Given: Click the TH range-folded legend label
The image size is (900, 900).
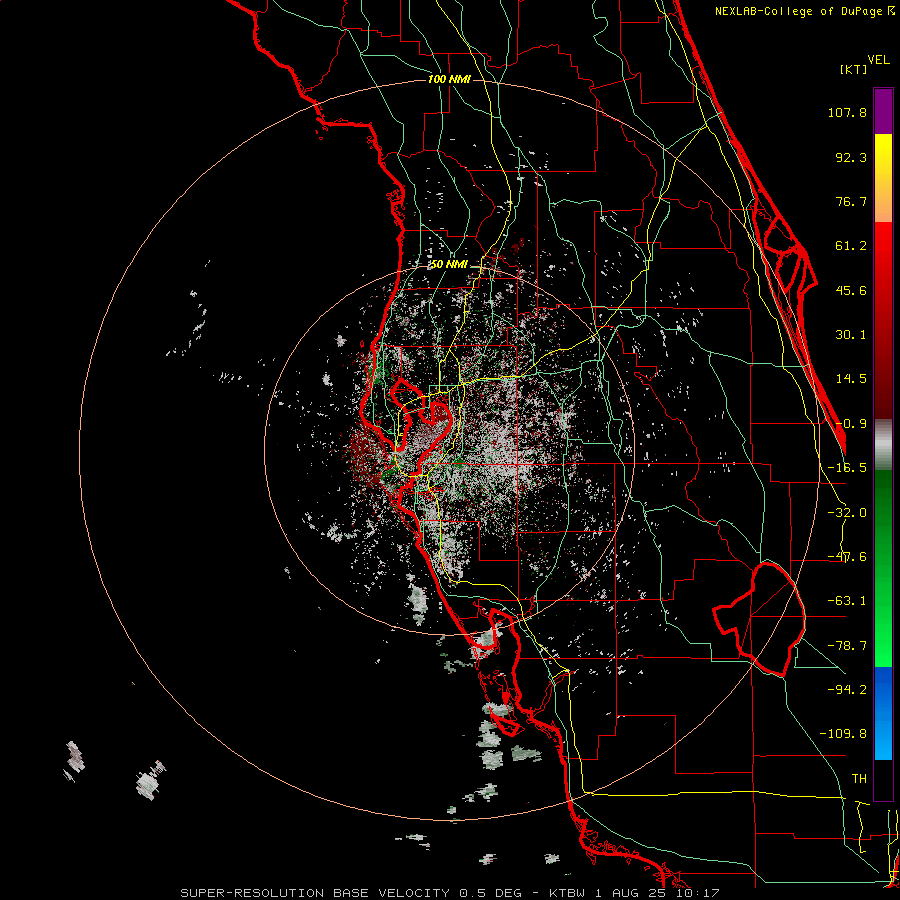Looking at the screenshot, I should click(859, 778).
